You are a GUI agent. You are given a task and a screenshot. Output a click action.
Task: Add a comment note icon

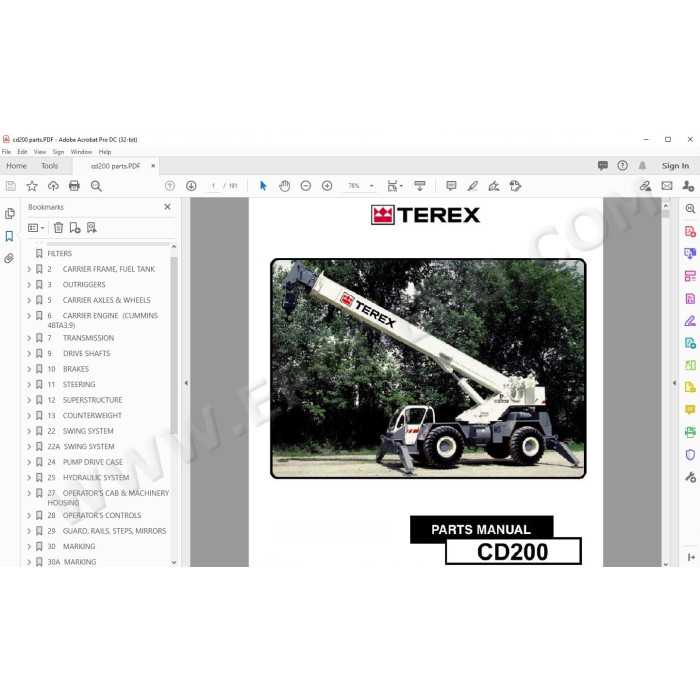(x=451, y=186)
